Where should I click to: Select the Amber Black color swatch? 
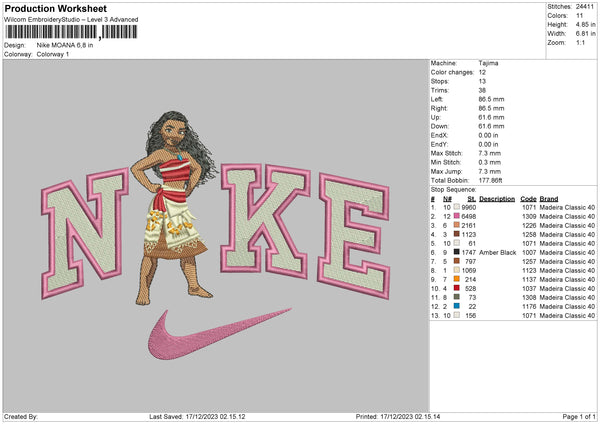click(456, 254)
